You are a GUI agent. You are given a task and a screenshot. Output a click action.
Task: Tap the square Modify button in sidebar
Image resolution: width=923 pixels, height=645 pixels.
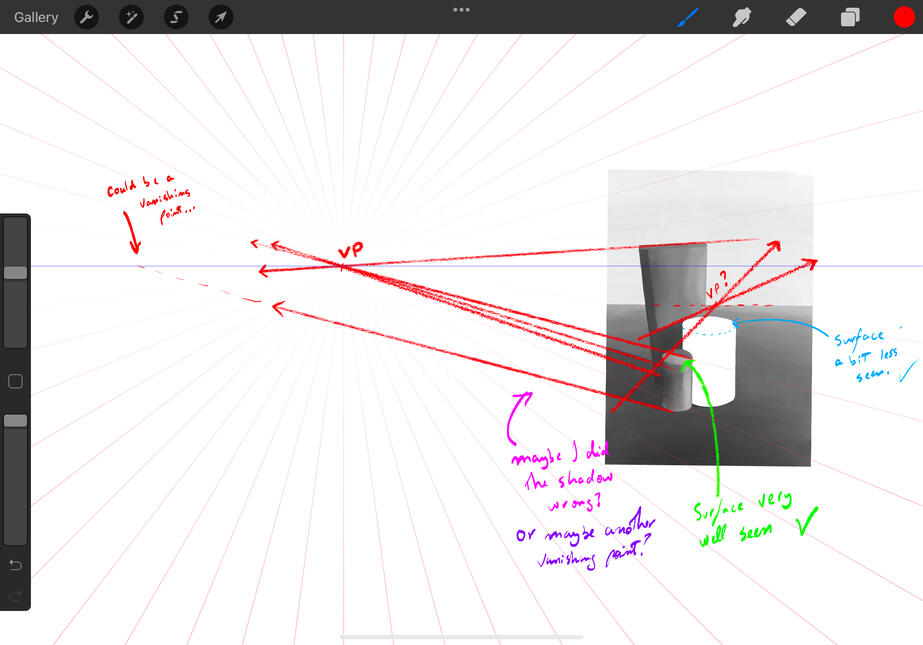point(15,381)
